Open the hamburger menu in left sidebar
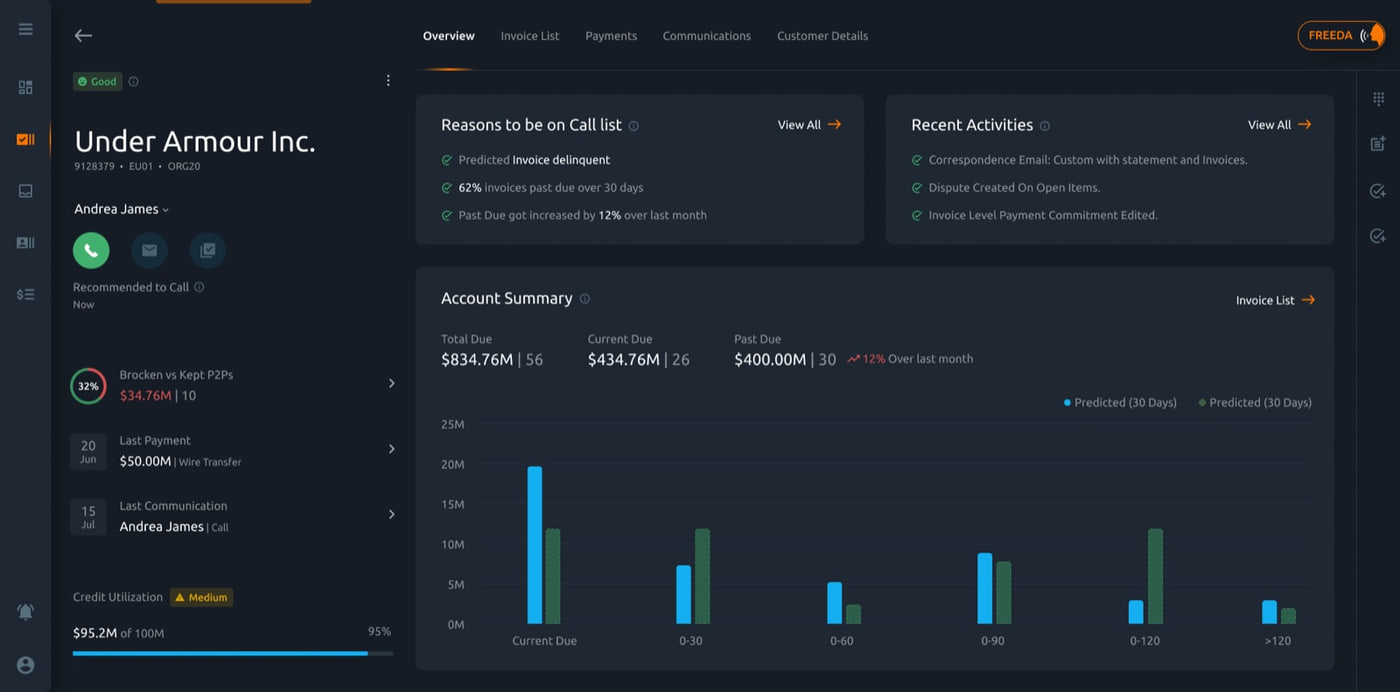Image resolution: width=1400 pixels, height=692 pixels. (26, 29)
